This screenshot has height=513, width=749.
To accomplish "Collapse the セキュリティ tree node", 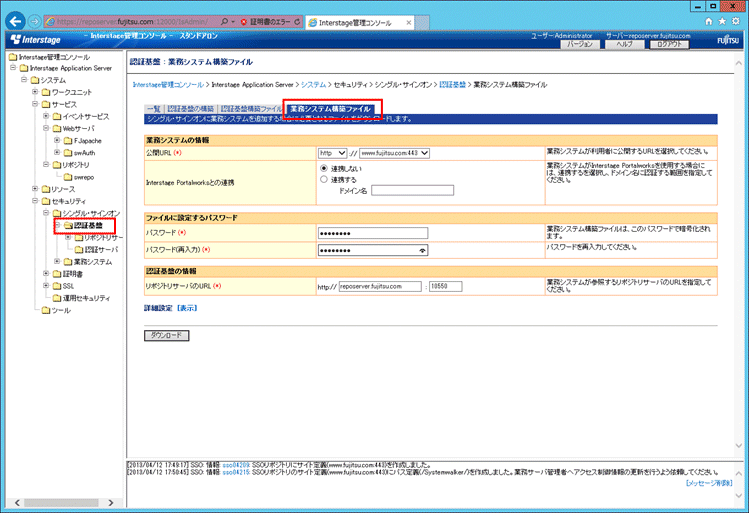I will coord(35,201).
